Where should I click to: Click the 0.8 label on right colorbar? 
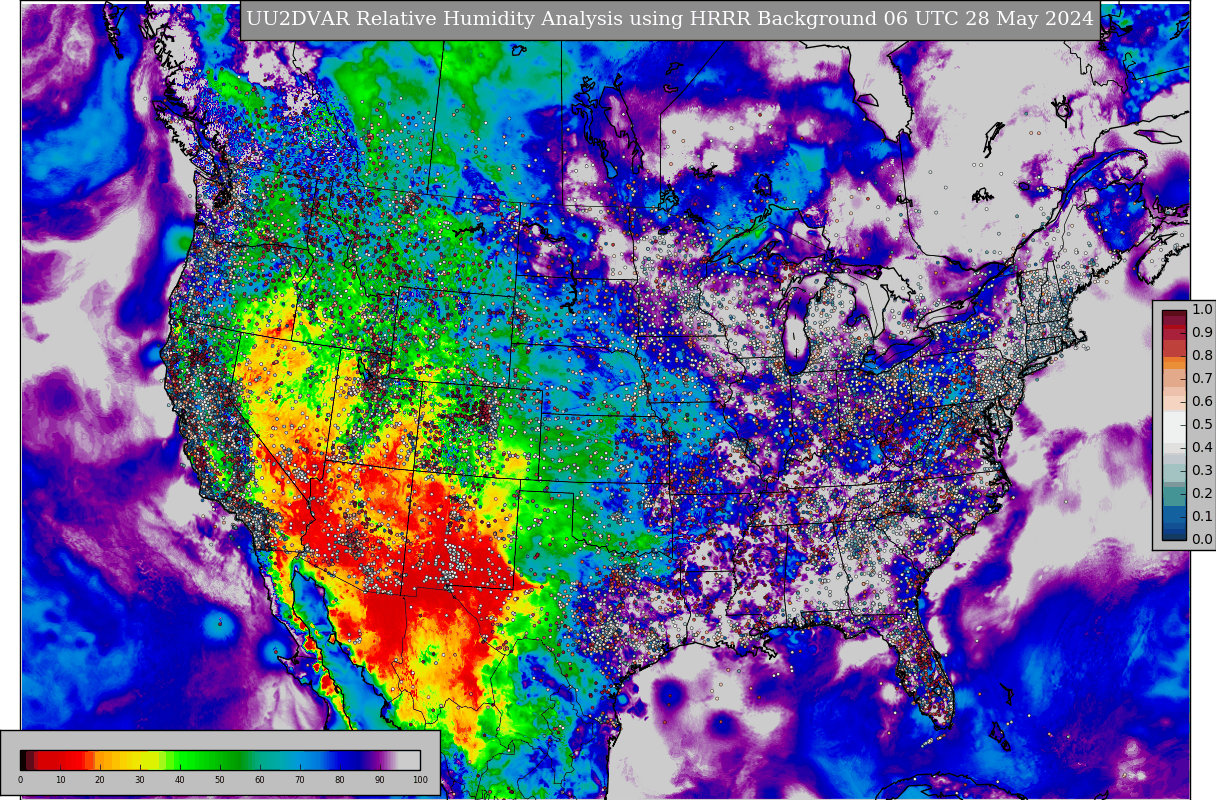(1202, 356)
